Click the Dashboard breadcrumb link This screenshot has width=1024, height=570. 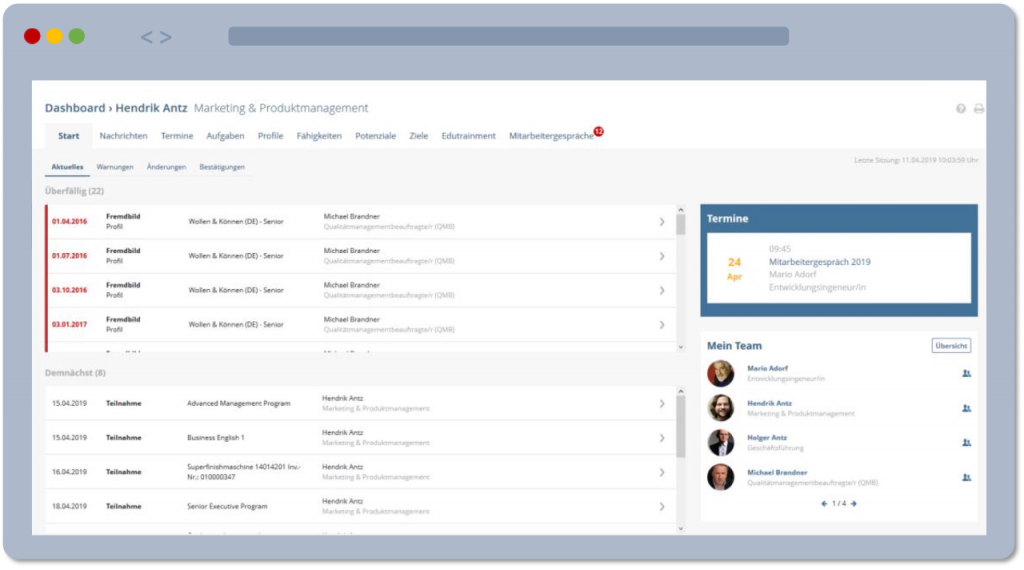click(x=74, y=108)
